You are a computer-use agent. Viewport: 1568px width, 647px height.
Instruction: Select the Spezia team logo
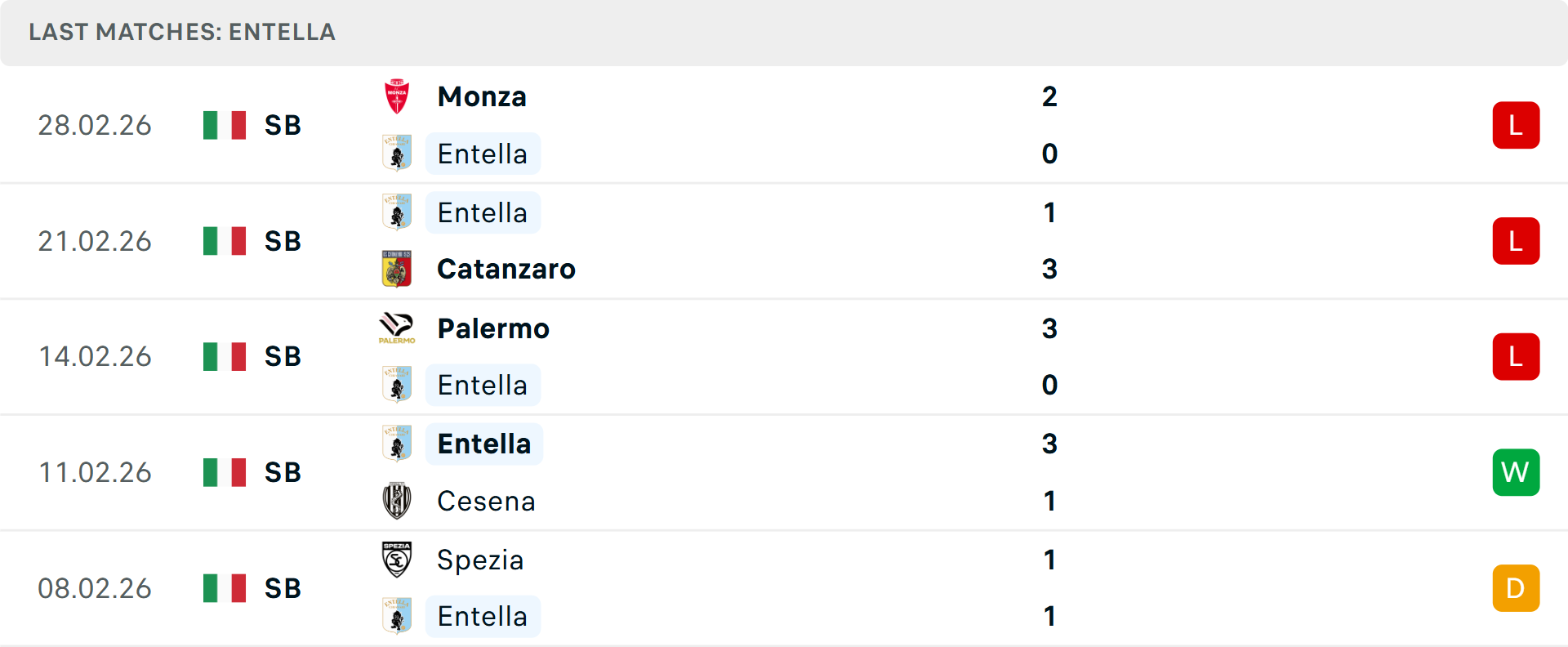[397, 560]
